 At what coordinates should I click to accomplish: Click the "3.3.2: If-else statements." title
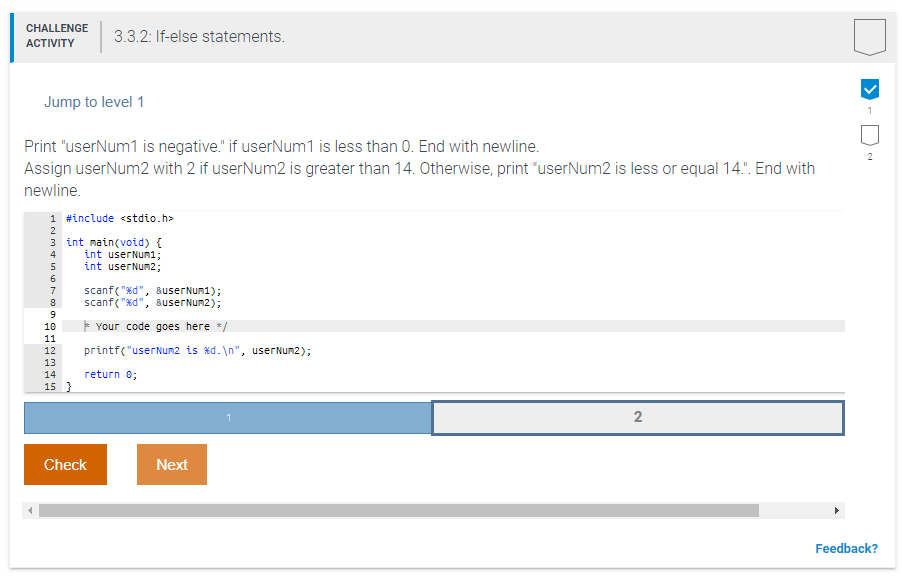coord(195,36)
